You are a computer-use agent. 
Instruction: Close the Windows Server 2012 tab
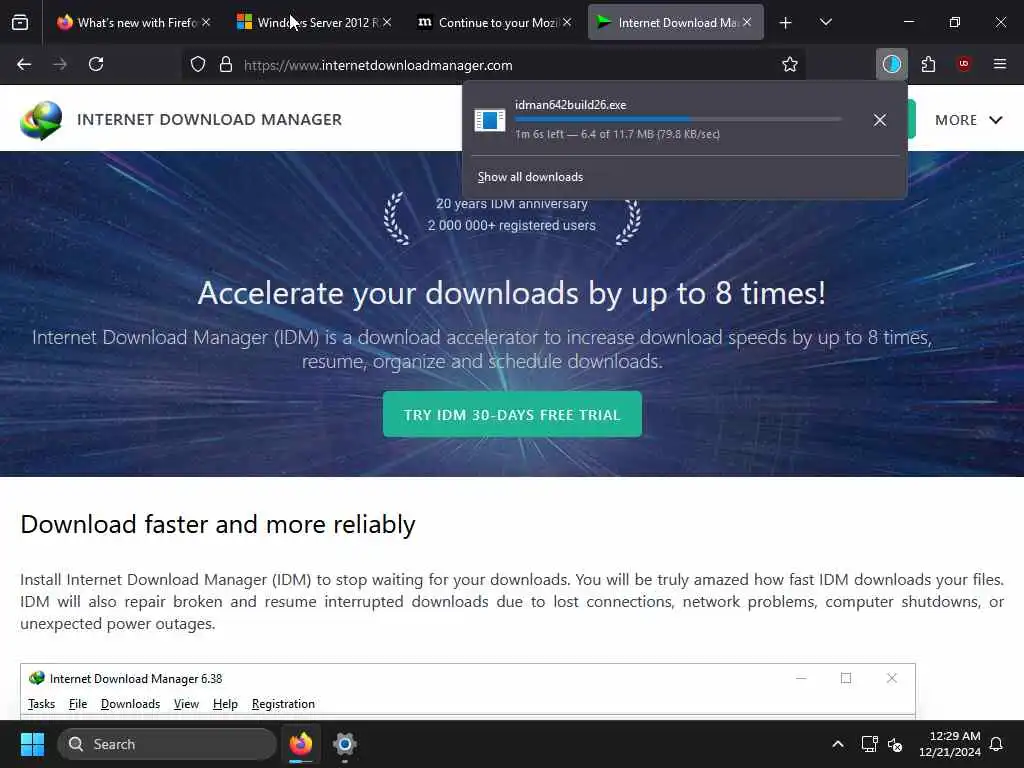[387, 22]
